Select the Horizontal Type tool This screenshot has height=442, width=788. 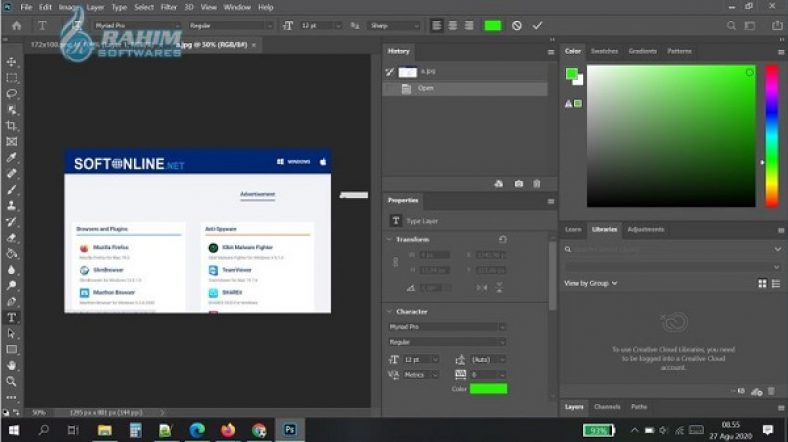[12, 317]
